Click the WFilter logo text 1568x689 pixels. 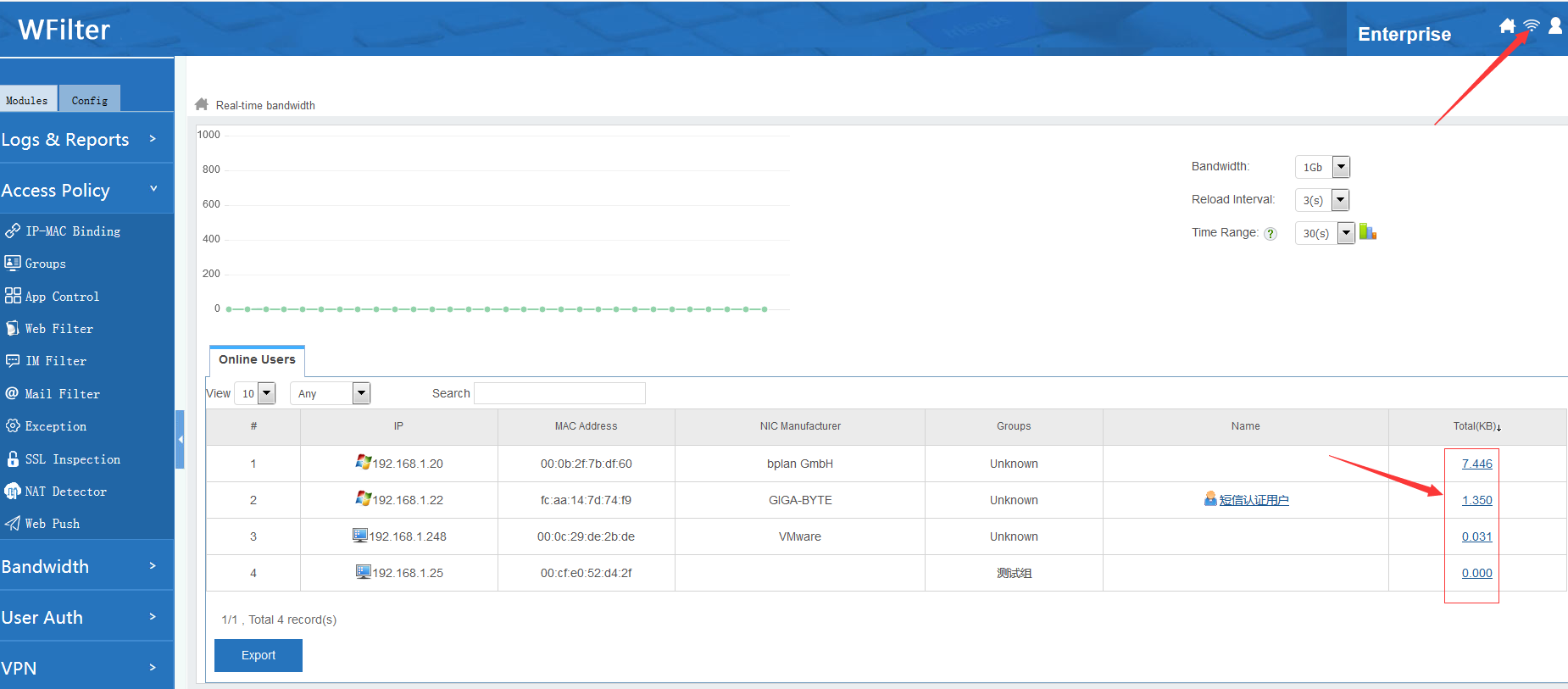[64, 30]
